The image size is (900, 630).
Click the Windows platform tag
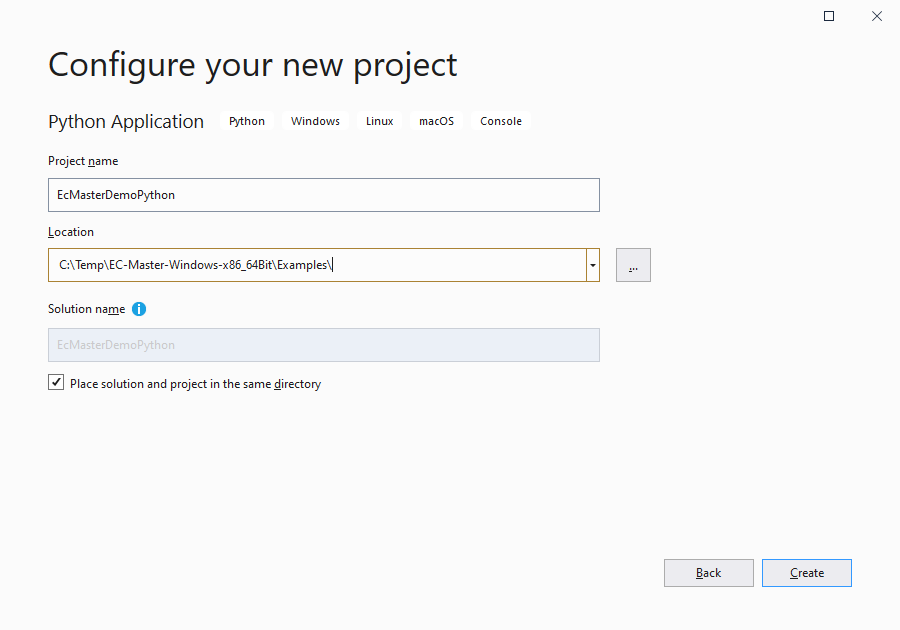tap(315, 121)
